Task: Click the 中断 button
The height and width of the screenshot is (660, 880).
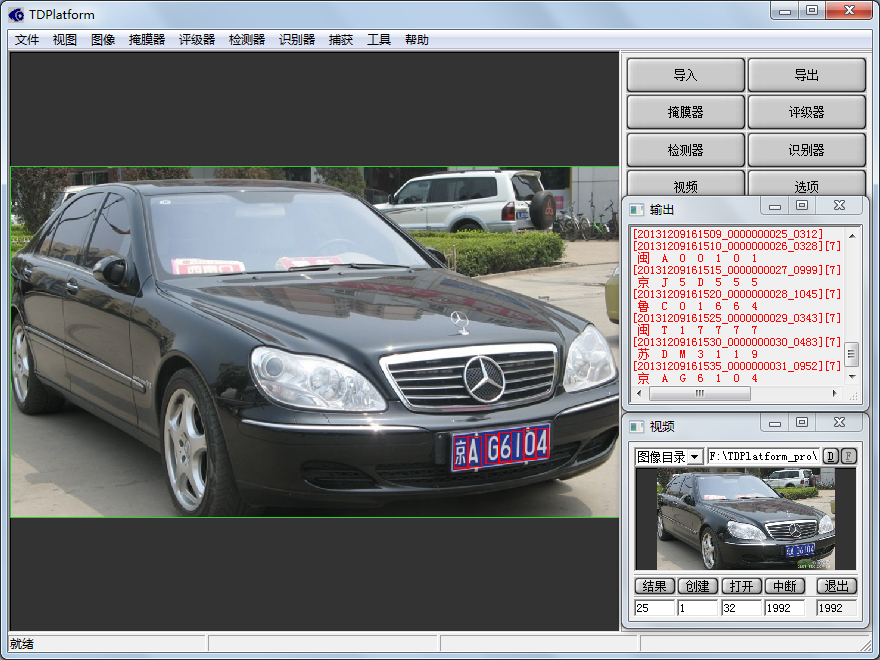Action: coord(785,586)
